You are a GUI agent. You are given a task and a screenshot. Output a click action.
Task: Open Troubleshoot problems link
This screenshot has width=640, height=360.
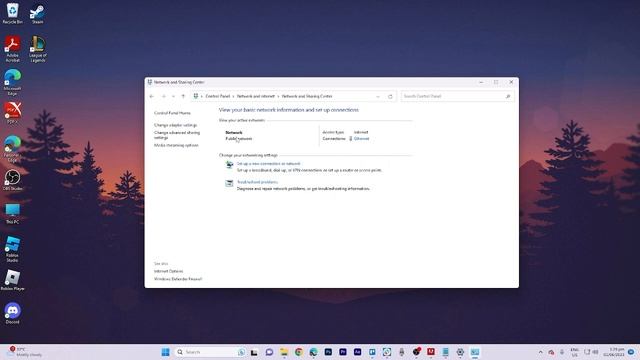pyautogui.click(x=257, y=182)
